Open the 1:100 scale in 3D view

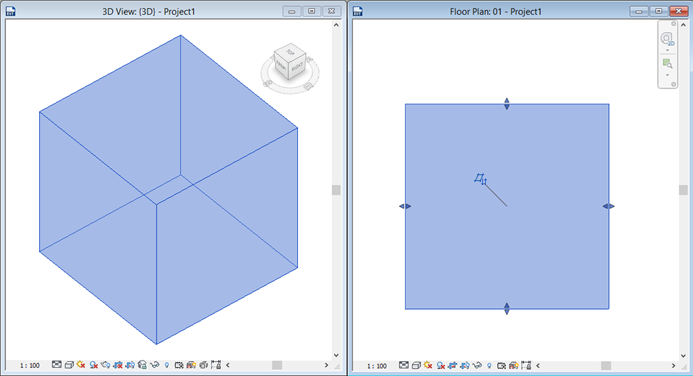[x=30, y=365]
